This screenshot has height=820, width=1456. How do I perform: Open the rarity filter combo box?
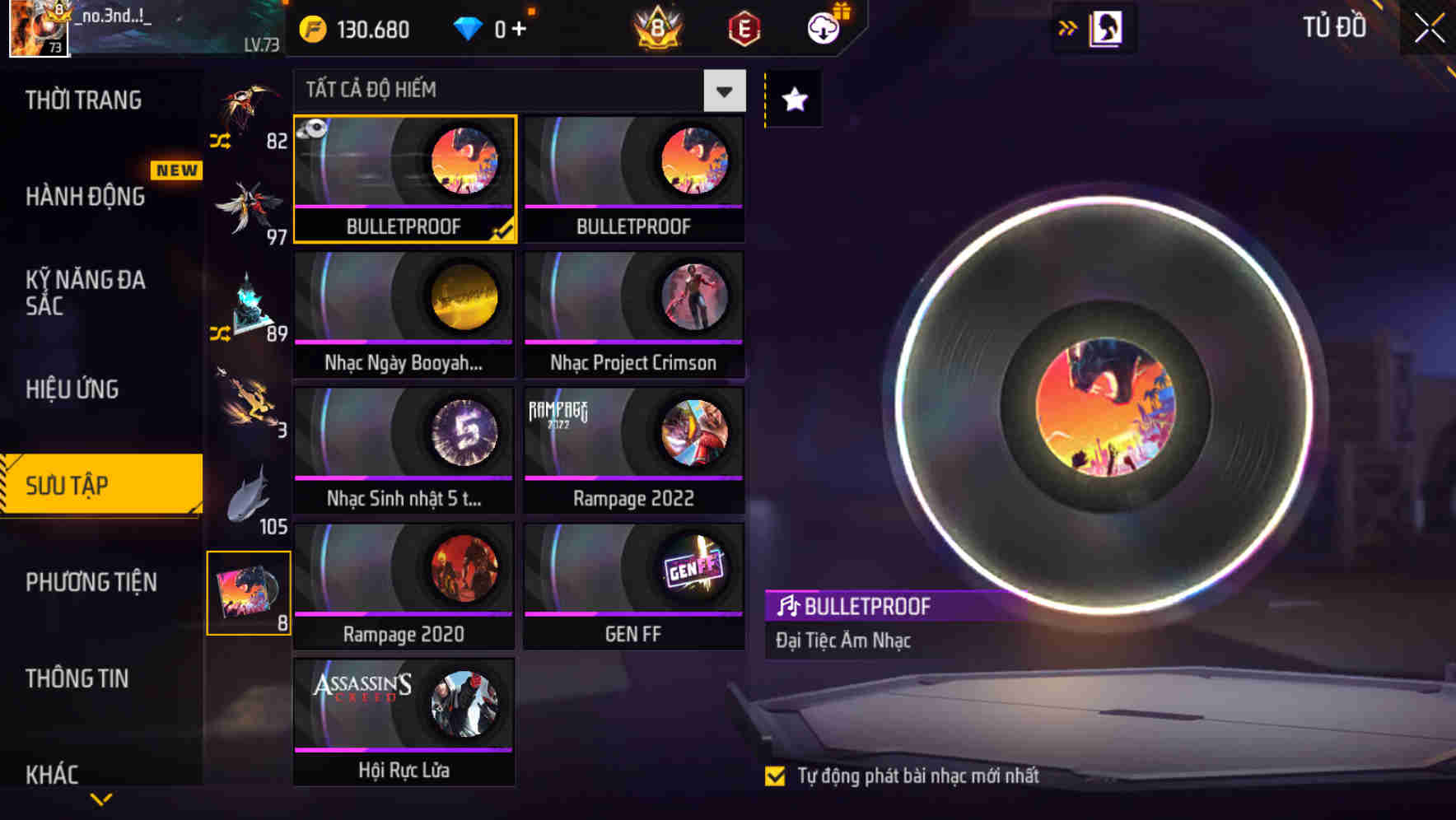click(x=520, y=91)
